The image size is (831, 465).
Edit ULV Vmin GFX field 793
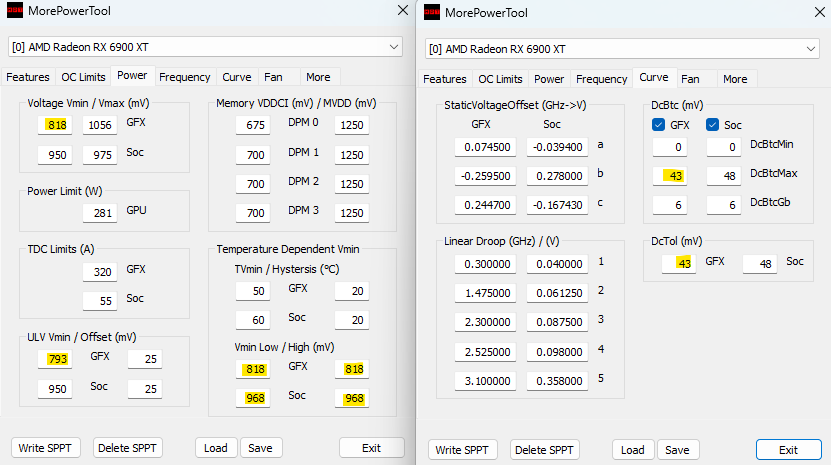point(55,359)
